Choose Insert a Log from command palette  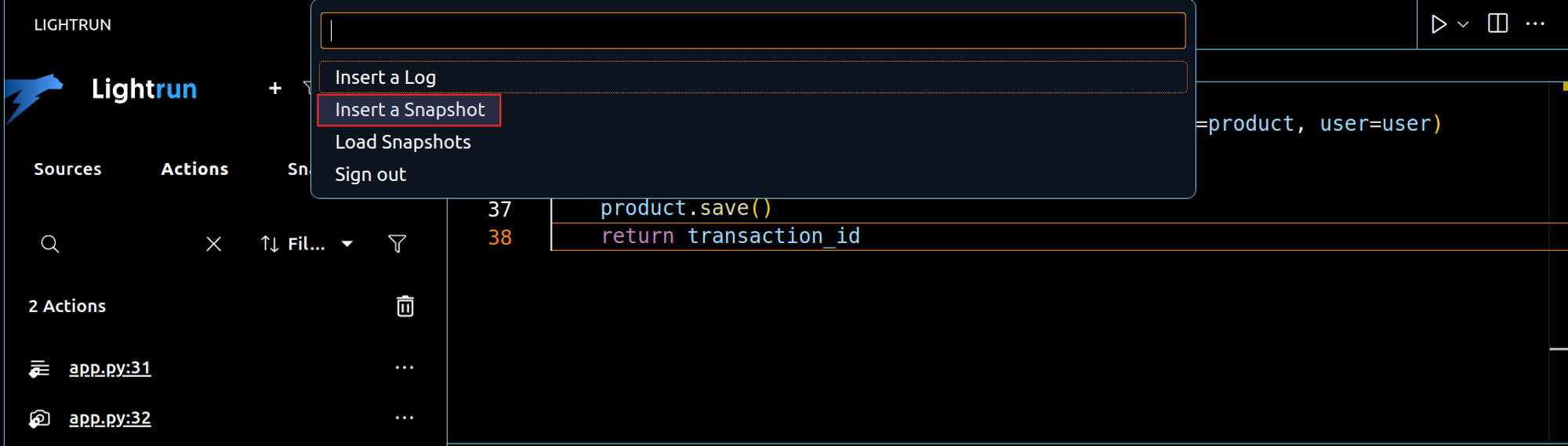[386, 78]
